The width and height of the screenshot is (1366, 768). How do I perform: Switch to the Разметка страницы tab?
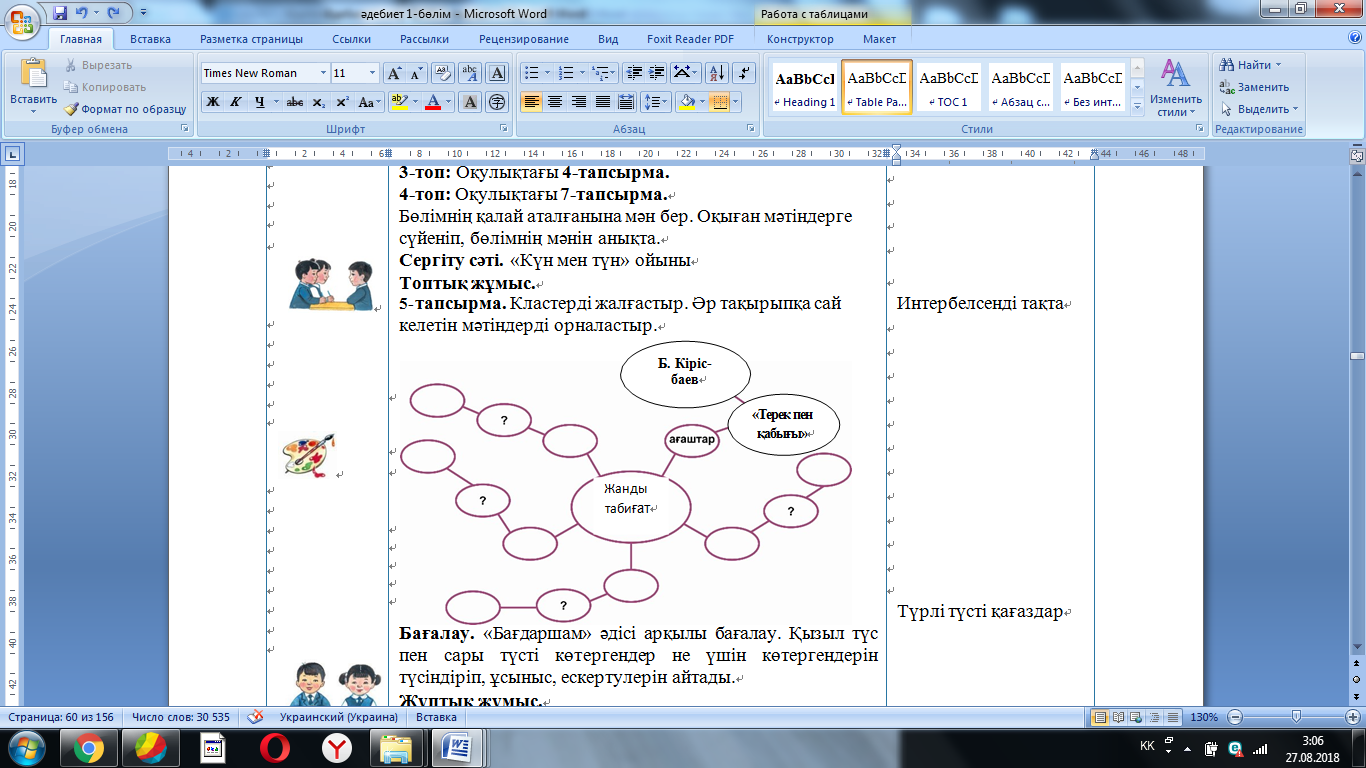pos(251,39)
